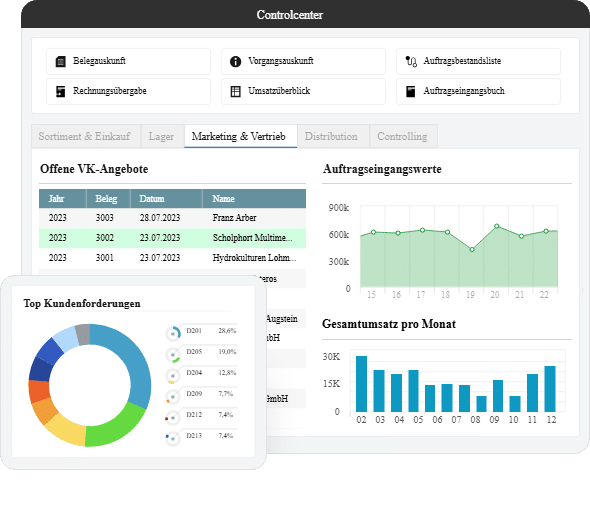Click the bar for month 08

click(x=482, y=404)
